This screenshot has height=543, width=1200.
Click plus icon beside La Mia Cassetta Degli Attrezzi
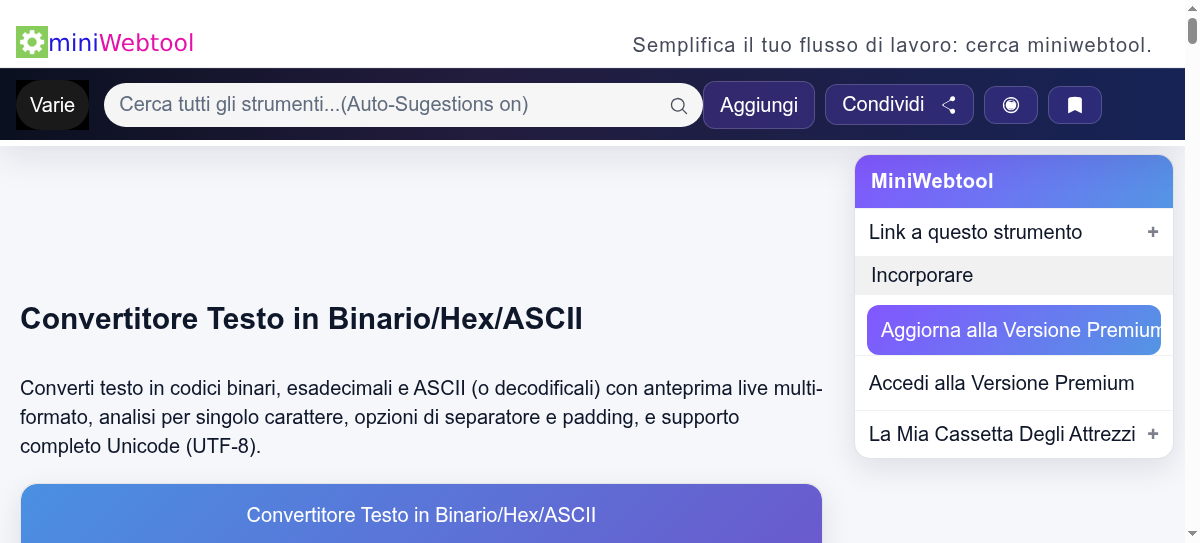[x=1153, y=434]
